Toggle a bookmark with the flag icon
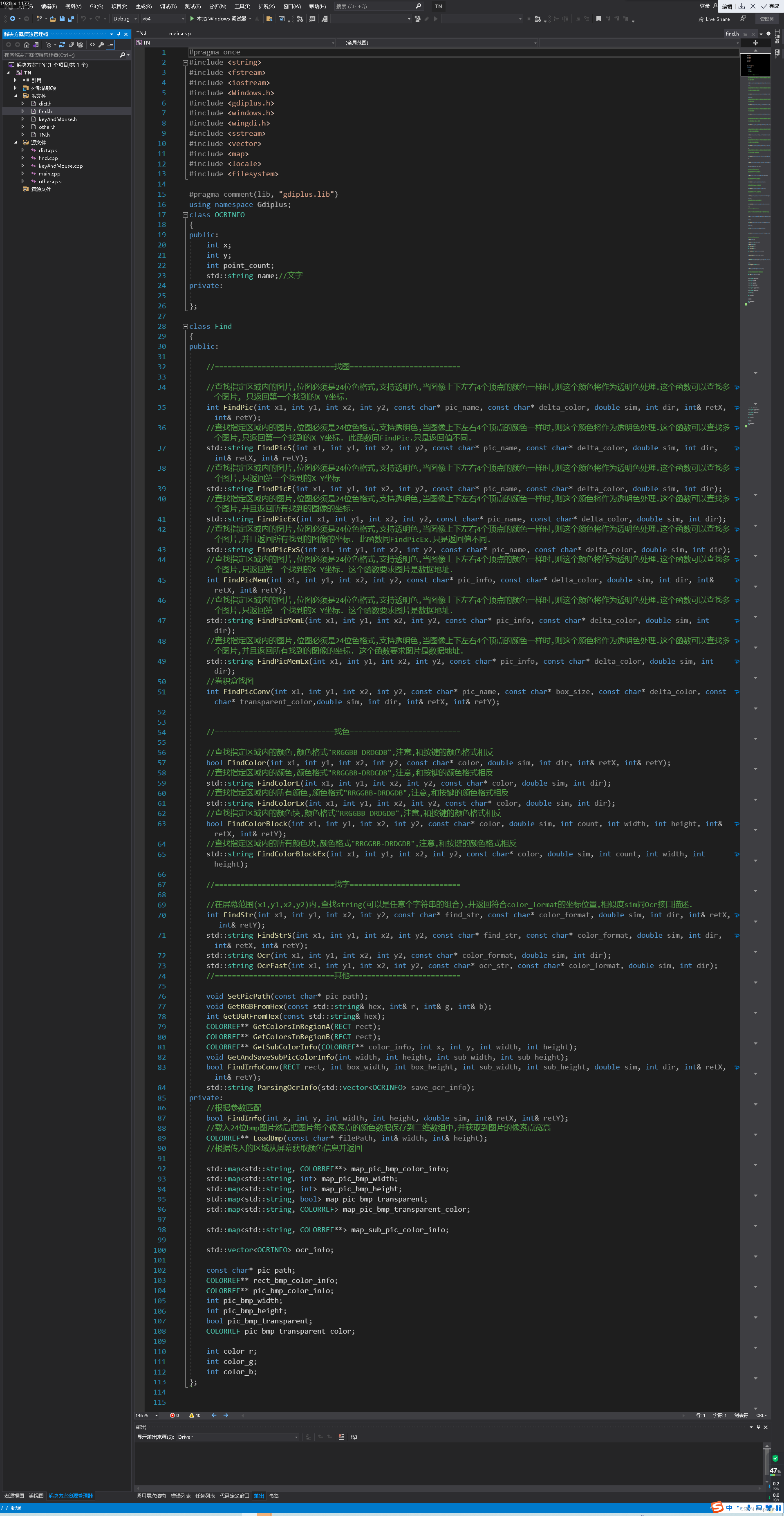Screen dimensions: 784x1516 point(599,19)
